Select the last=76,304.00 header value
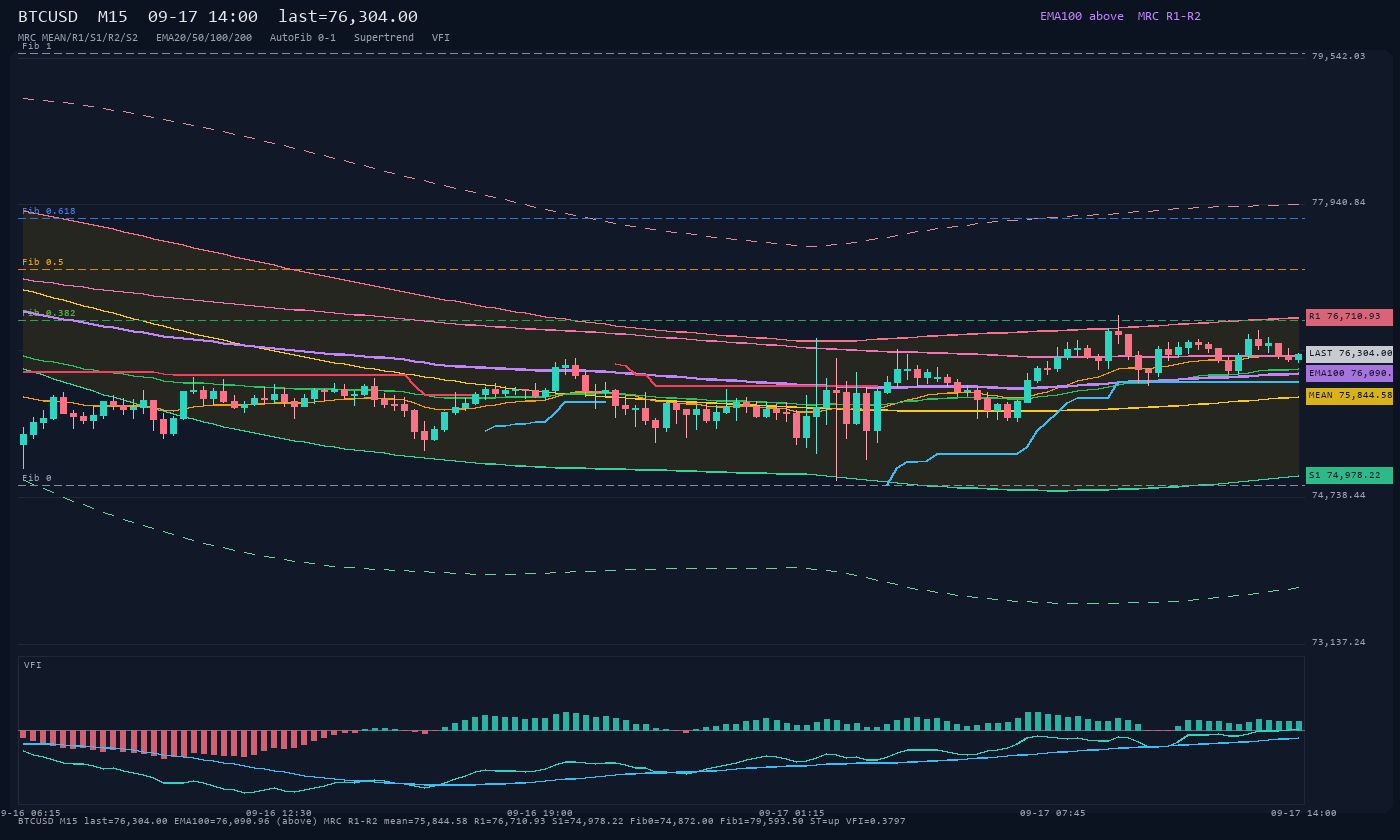This screenshot has height=840, width=1400. point(348,17)
